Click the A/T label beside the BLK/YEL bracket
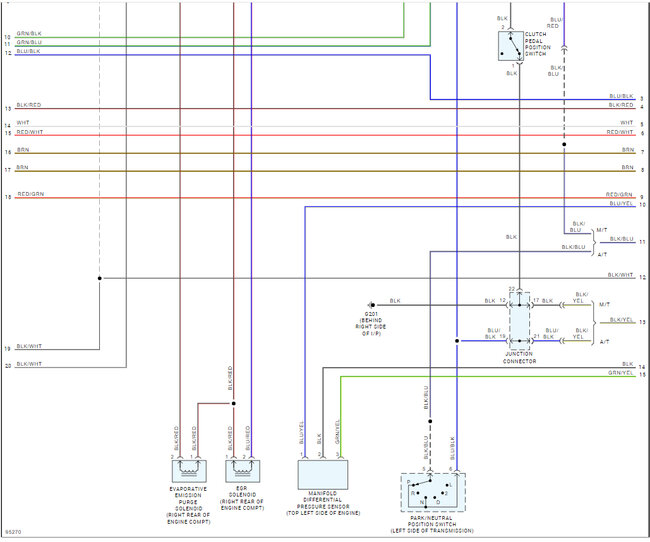The height and width of the screenshot is (542, 650). [x=604, y=342]
